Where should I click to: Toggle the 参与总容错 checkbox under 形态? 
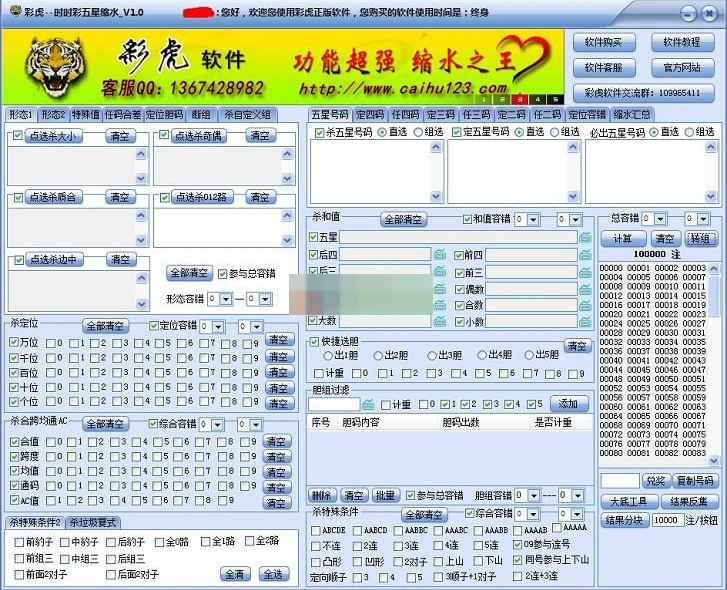(x=223, y=273)
